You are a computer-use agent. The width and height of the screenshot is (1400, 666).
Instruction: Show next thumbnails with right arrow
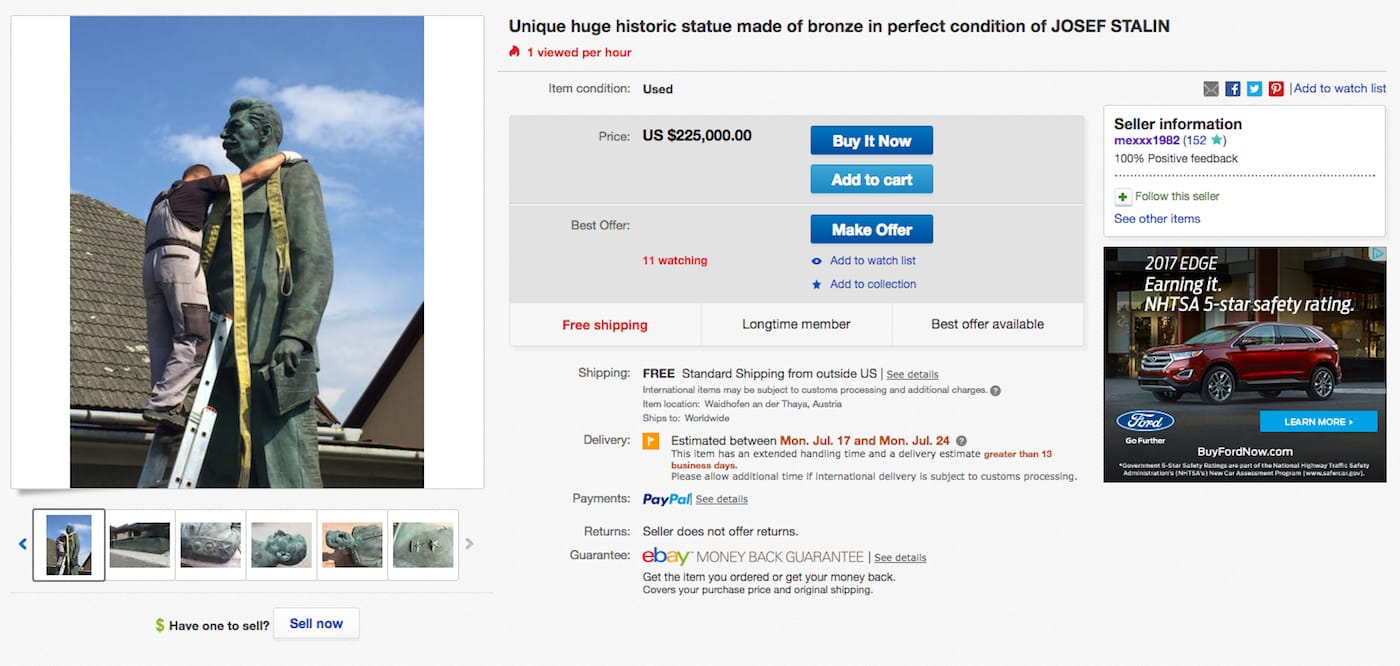[469, 544]
